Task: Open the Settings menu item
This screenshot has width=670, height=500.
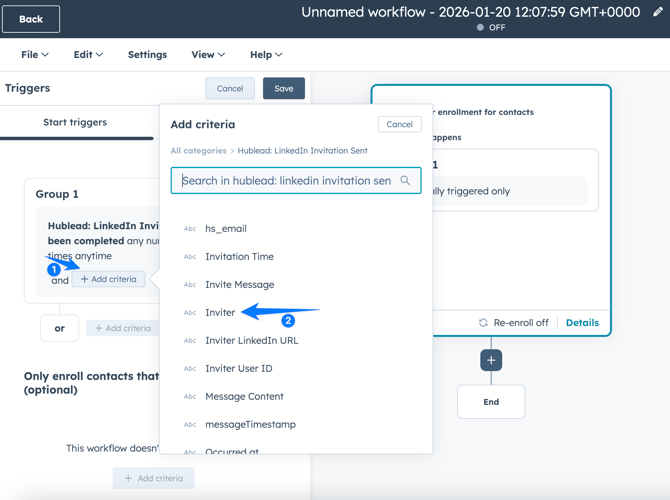Action: coord(147,55)
